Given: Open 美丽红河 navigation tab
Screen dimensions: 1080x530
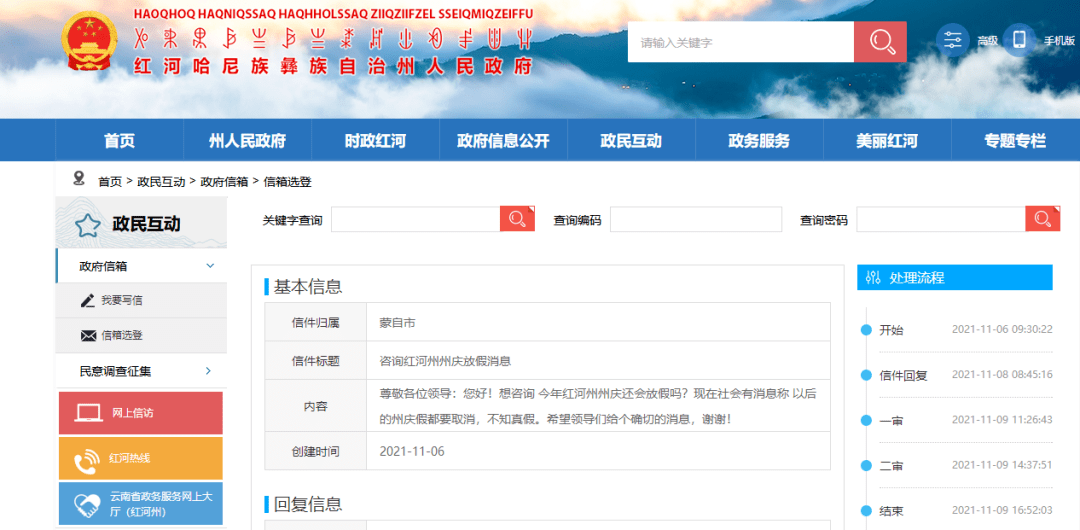Looking at the screenshot, I should (x=887, y=141).
